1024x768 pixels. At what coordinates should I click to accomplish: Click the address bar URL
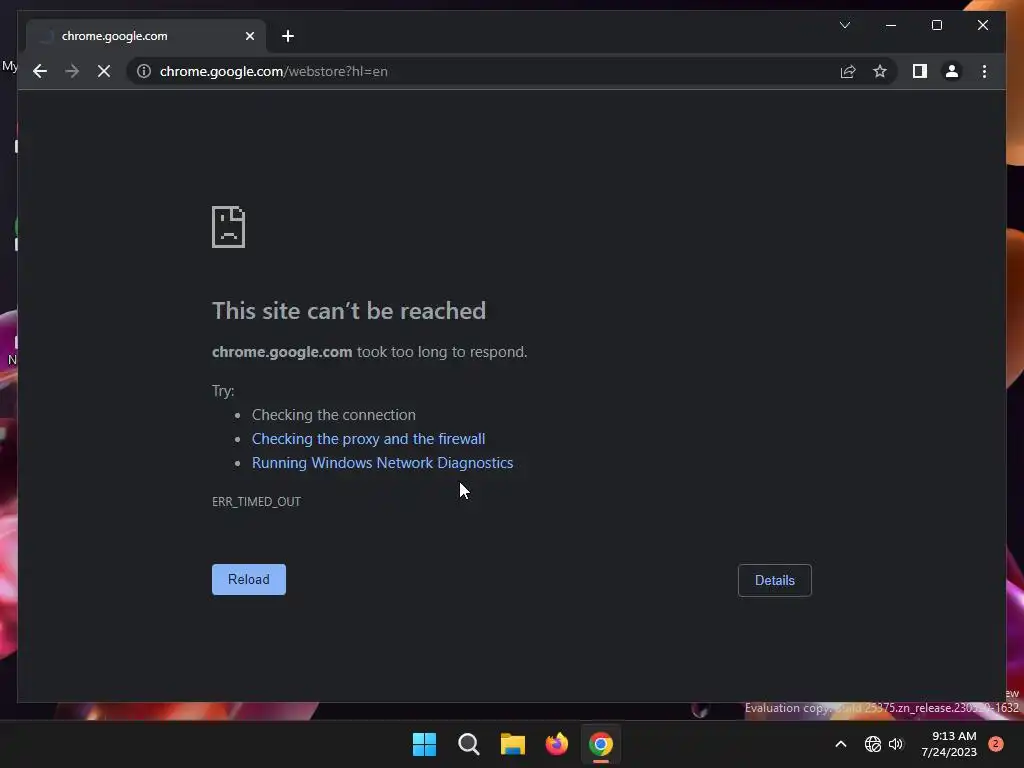click(274, 71)
